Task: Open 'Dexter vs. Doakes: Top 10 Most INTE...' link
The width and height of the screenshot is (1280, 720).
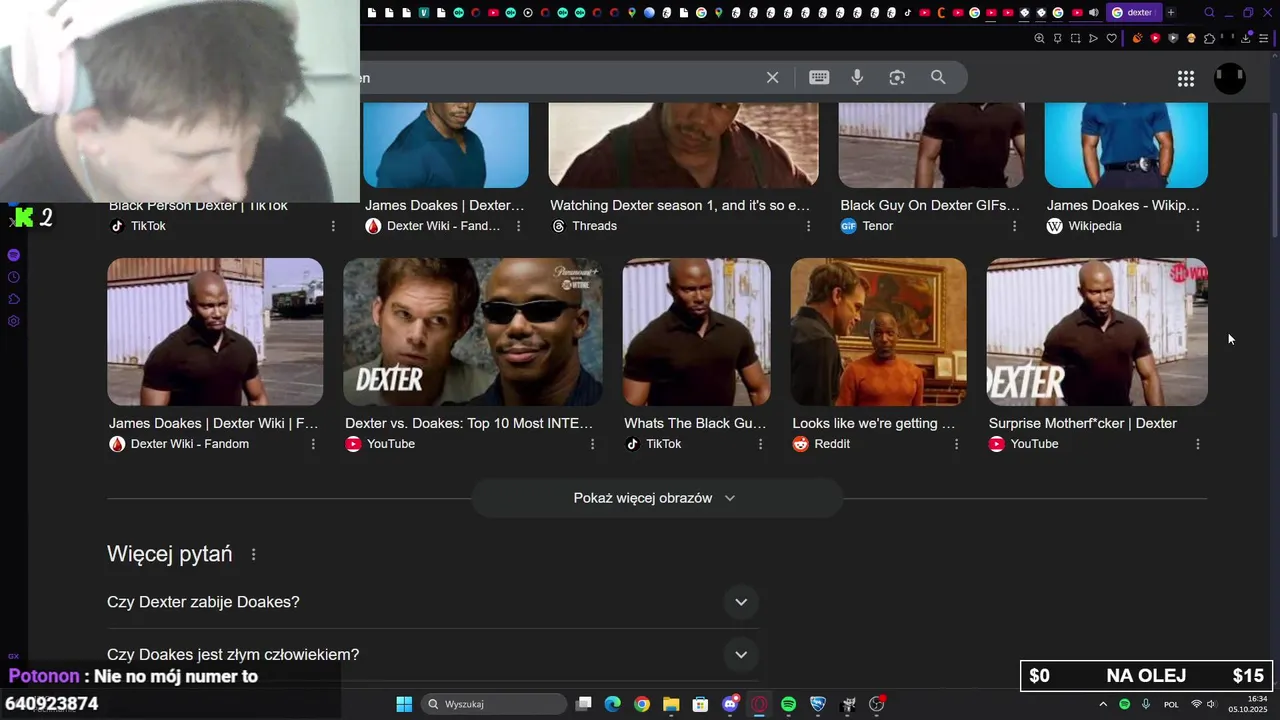Action: coord(469,423)
